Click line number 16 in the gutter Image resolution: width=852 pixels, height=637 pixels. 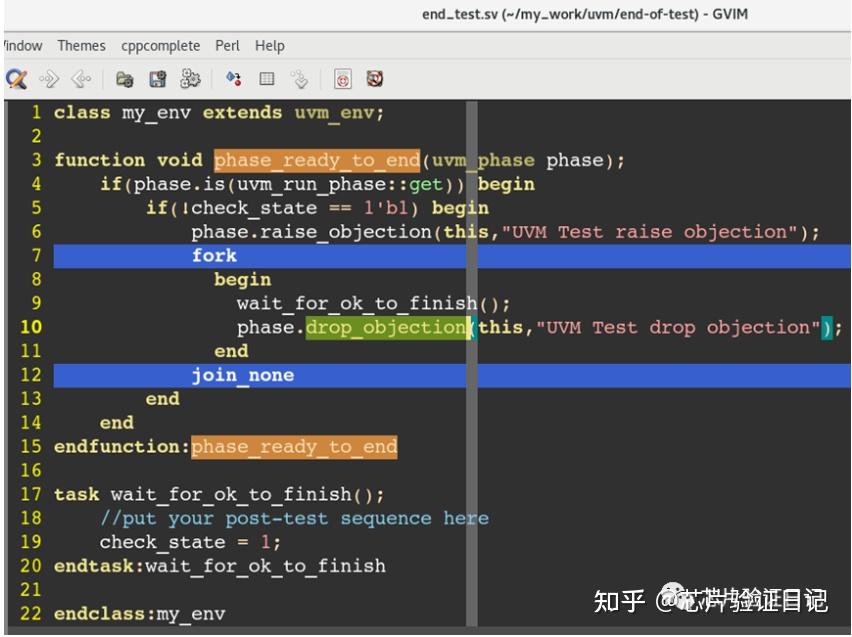[x=31, y=471]
